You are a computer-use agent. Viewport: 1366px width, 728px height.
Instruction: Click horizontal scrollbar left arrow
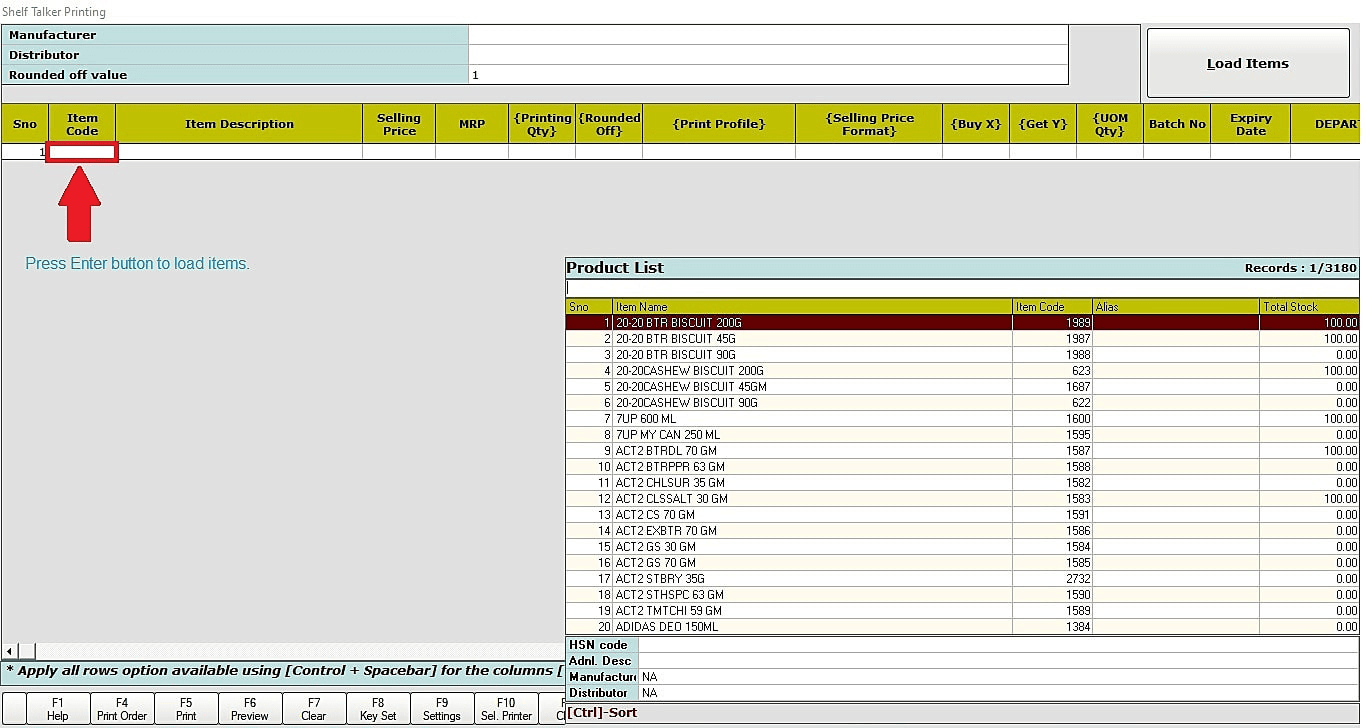click(9, 652)
